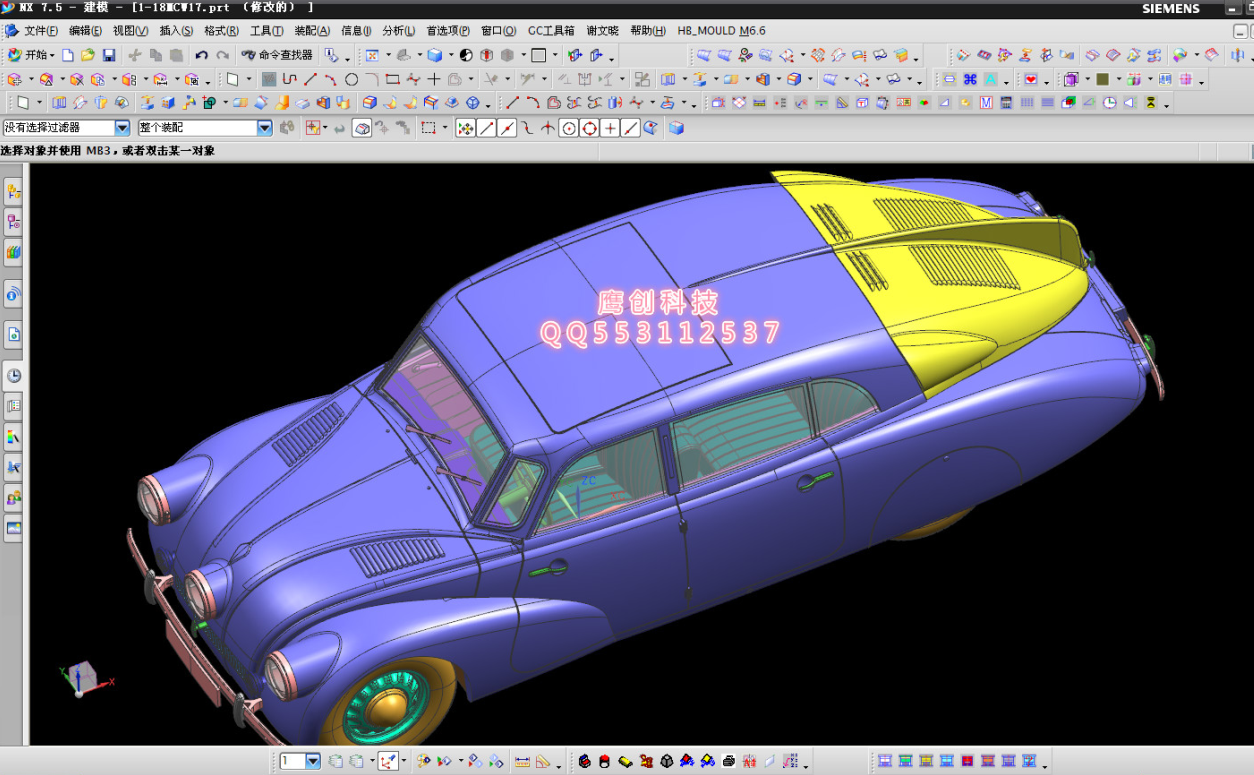Open the Command Finder (命令查找器)

(277, 56)
